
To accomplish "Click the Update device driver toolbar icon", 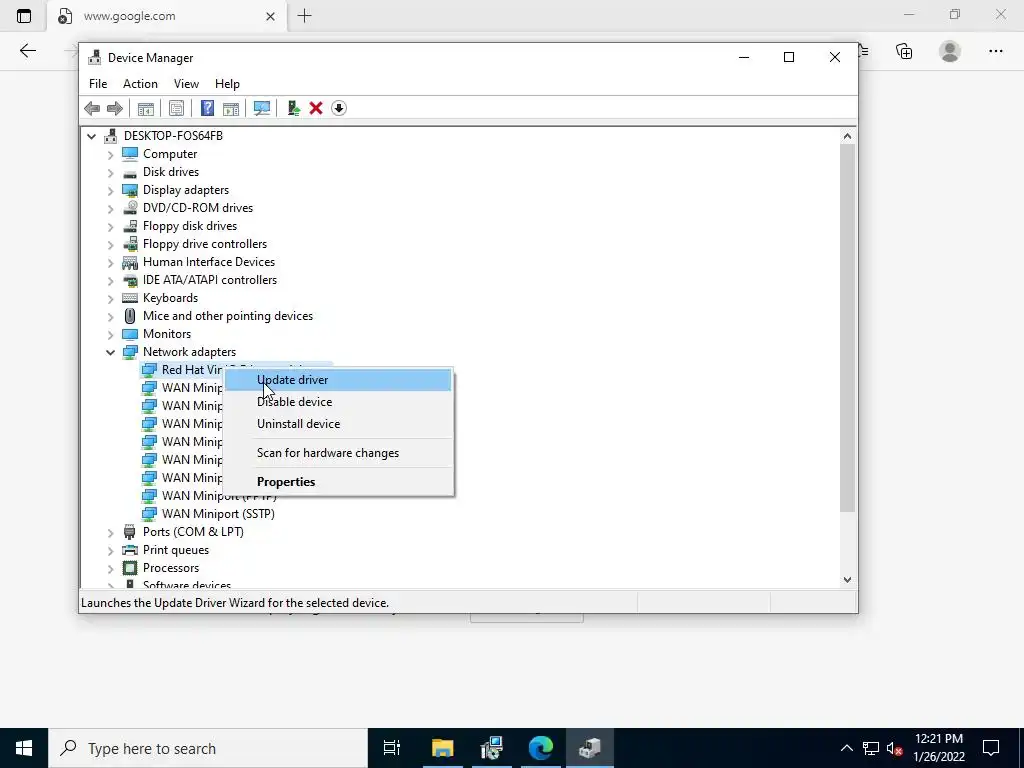I will click(x=293, y=108).
